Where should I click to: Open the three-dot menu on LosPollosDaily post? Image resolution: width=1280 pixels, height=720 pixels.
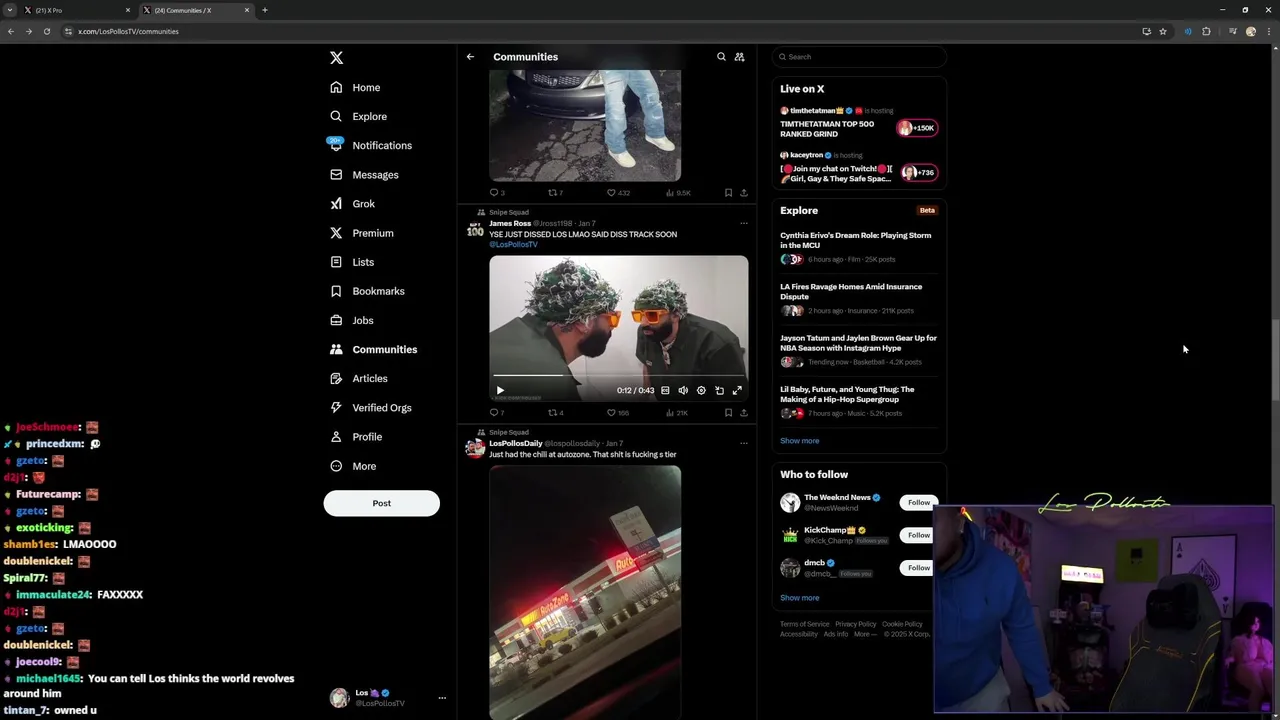pyautogui.click(x=743, y=443)
